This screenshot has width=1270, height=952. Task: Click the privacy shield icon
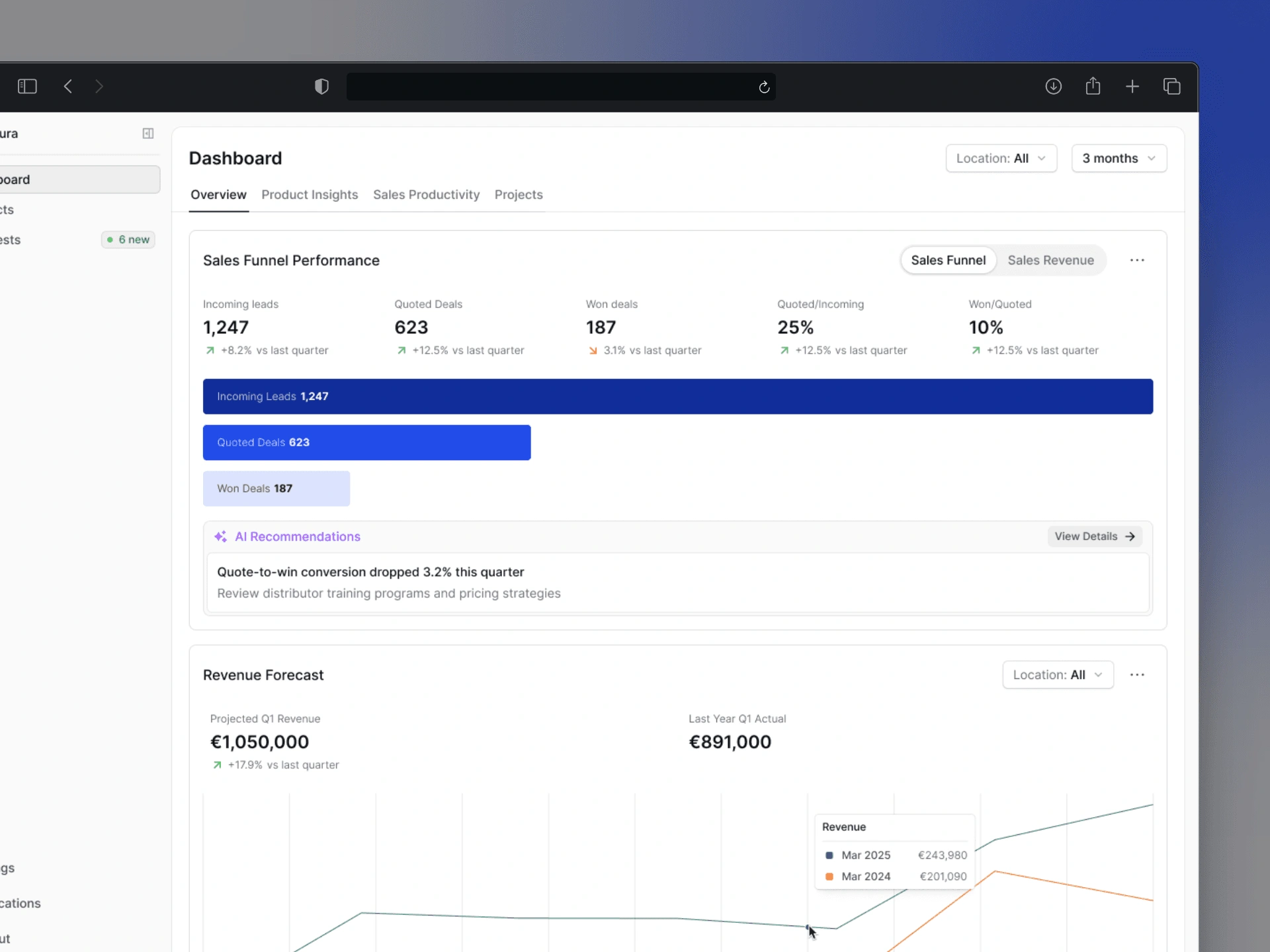321,87
